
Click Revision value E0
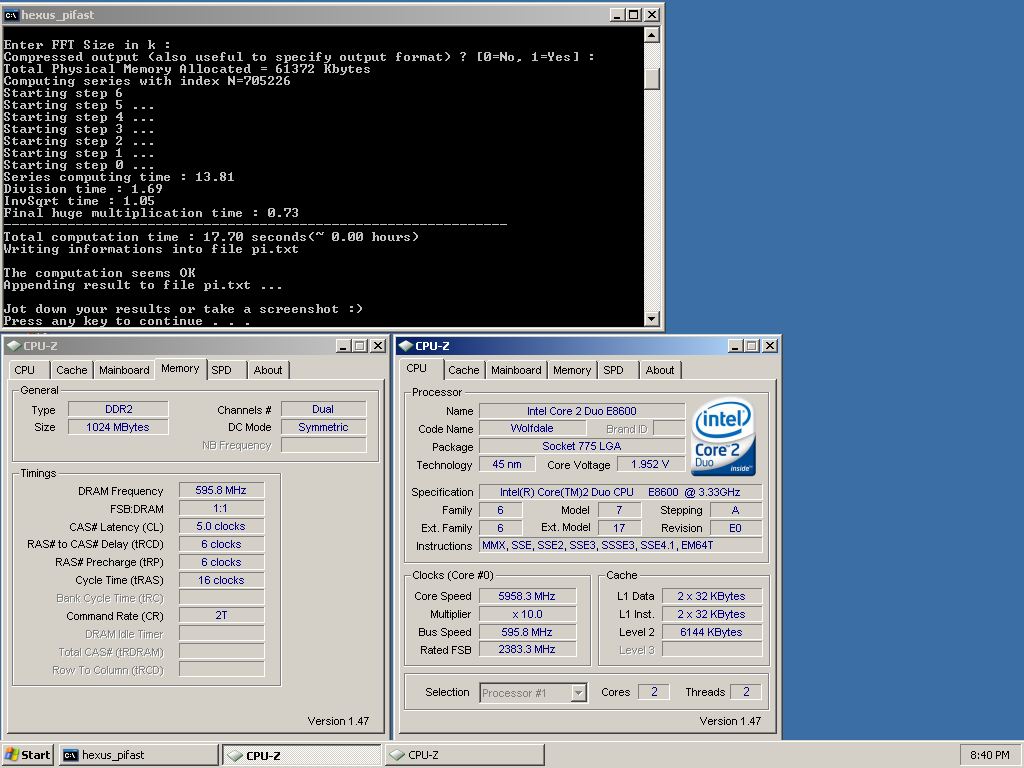coord(736,528)
